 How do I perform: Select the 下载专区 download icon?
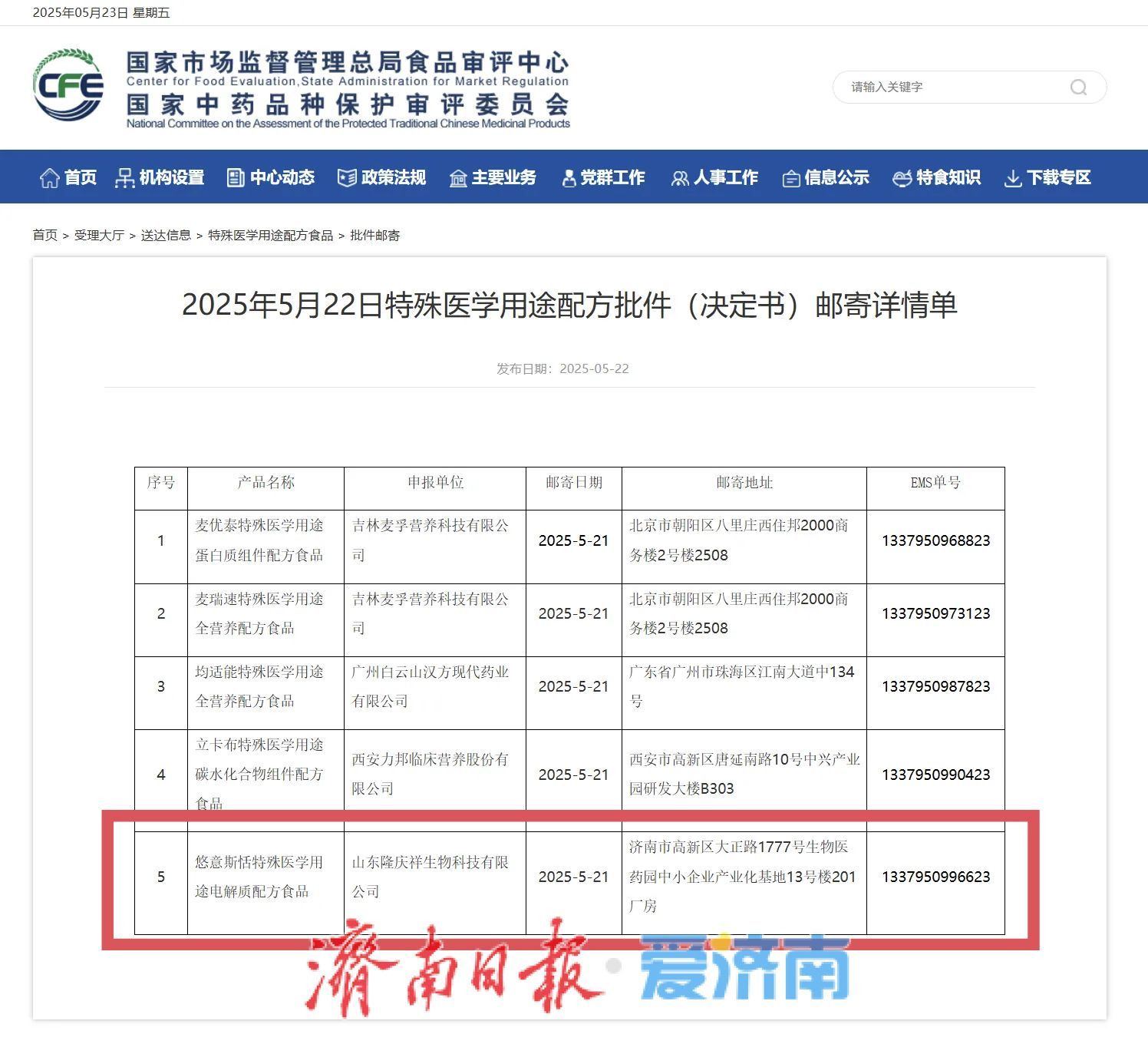(1013, 177)
